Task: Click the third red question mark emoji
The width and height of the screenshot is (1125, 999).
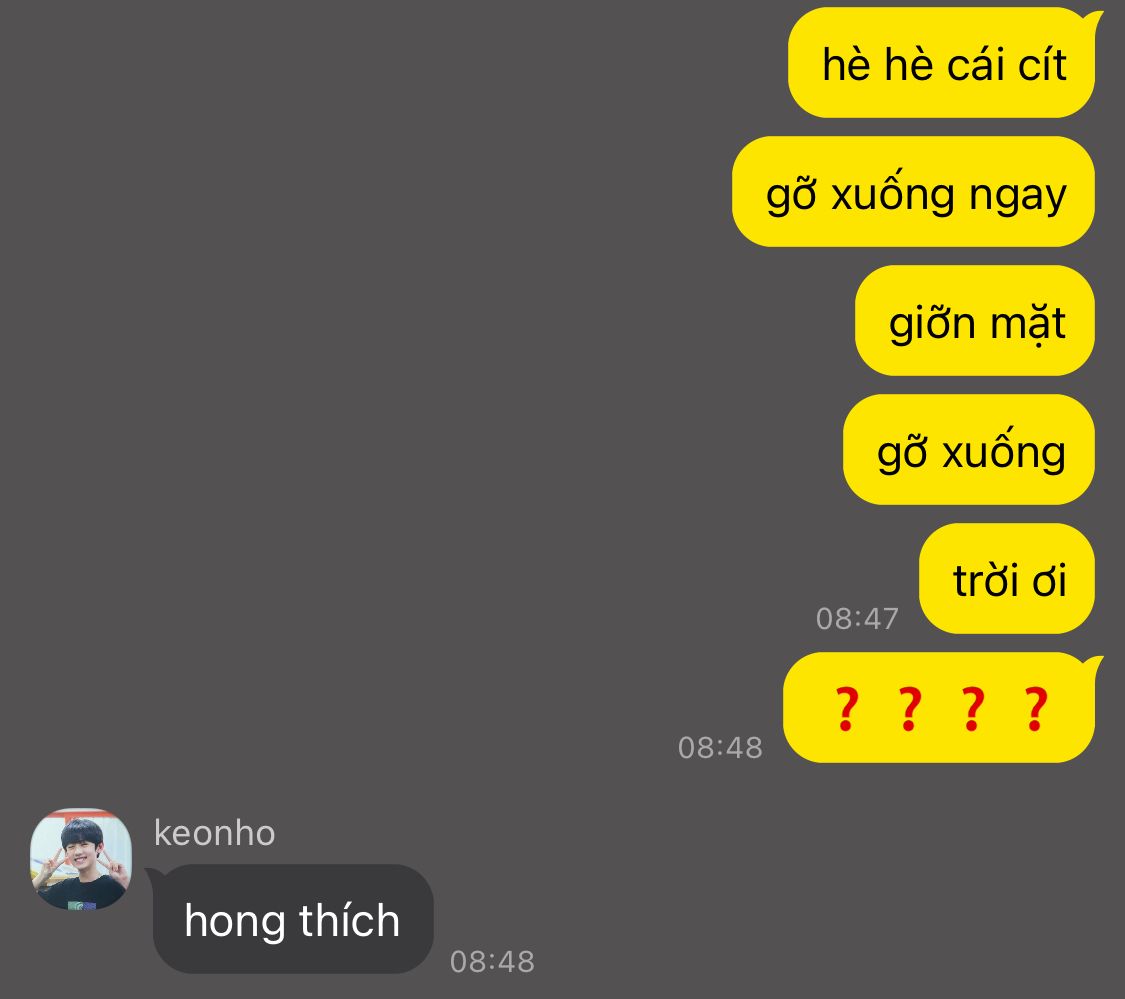Action: point(973,709)
